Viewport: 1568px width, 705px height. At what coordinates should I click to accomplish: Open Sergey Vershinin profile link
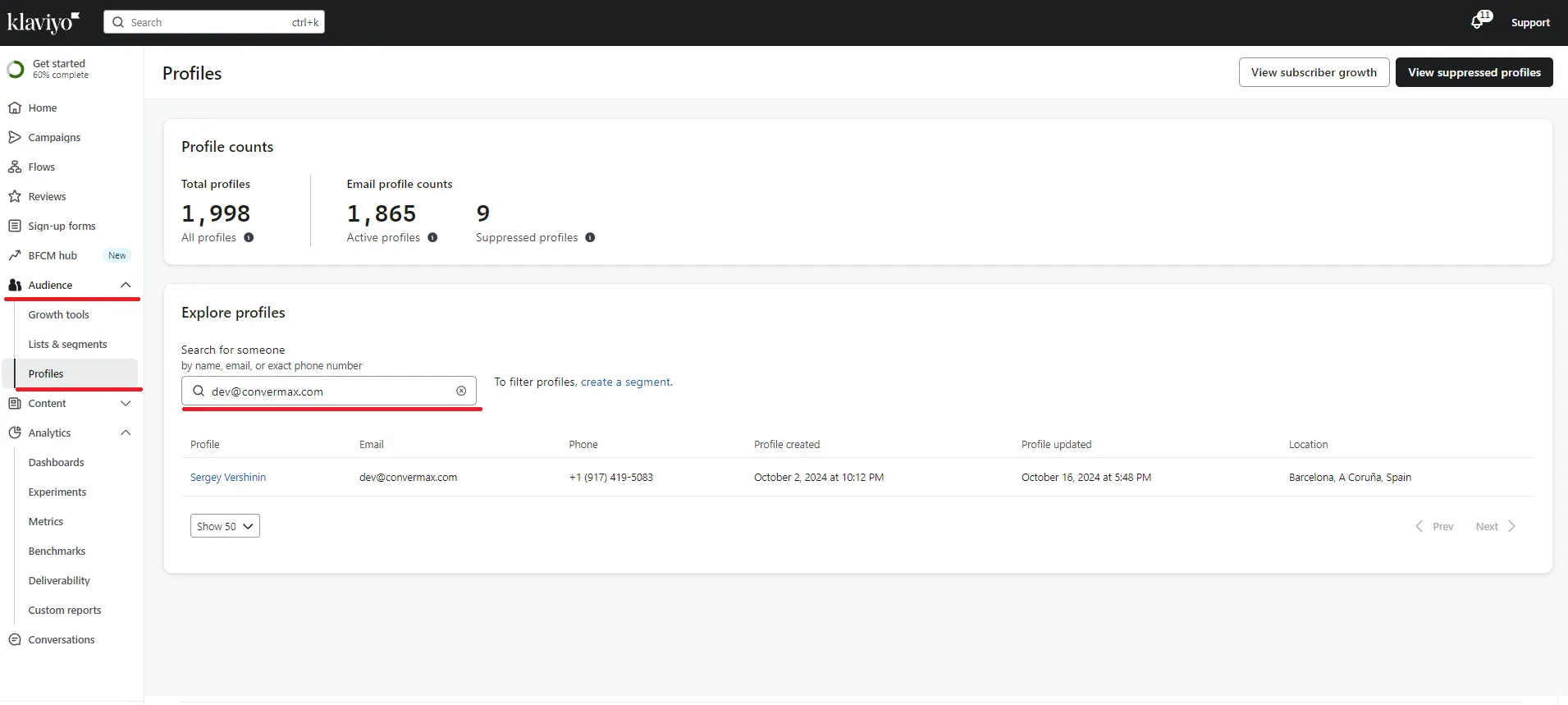[x=228, y=478]
